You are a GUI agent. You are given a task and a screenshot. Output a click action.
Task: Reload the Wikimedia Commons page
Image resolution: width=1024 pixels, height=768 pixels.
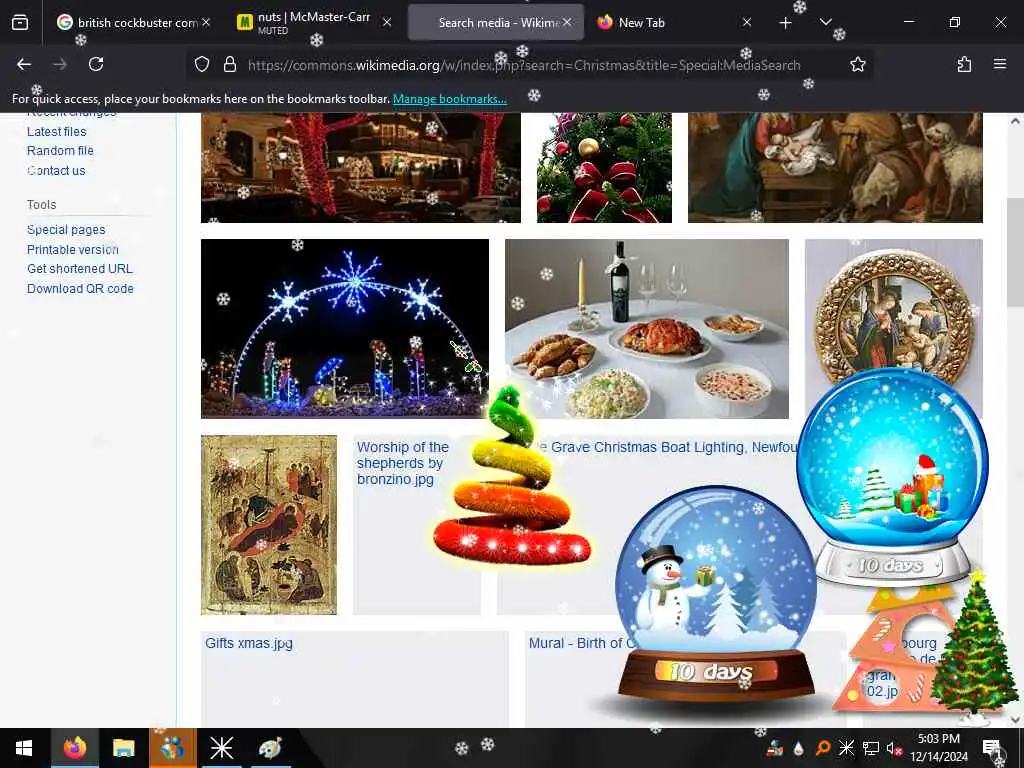point(96,64)
